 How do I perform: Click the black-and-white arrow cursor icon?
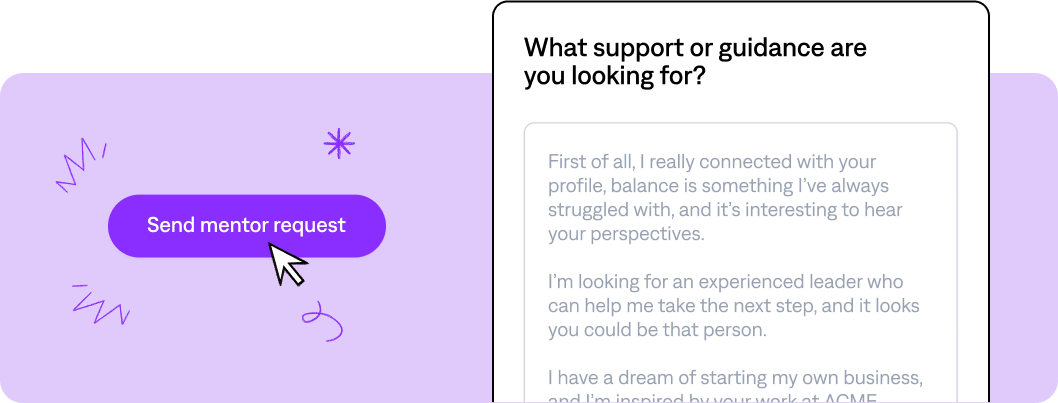point(287,264)
